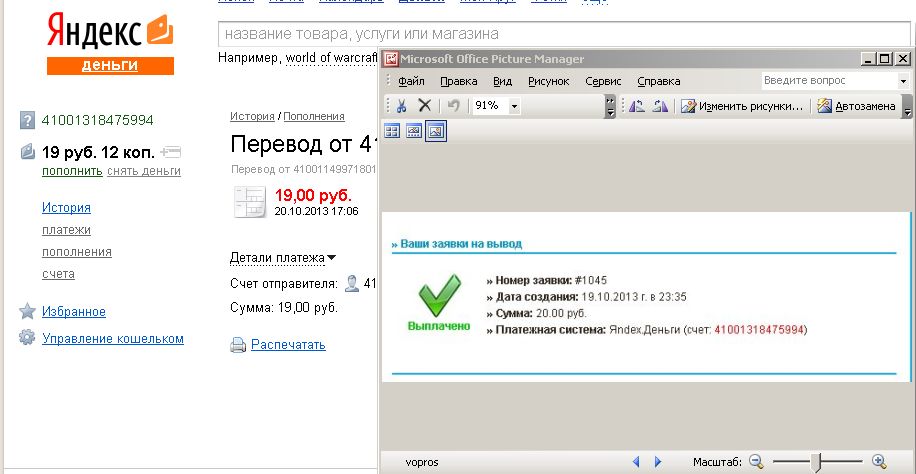Viewport: 916px width, 474px height.
Task: Click the green Выплачено checkmark image
Action: click(x=439, y=296)
